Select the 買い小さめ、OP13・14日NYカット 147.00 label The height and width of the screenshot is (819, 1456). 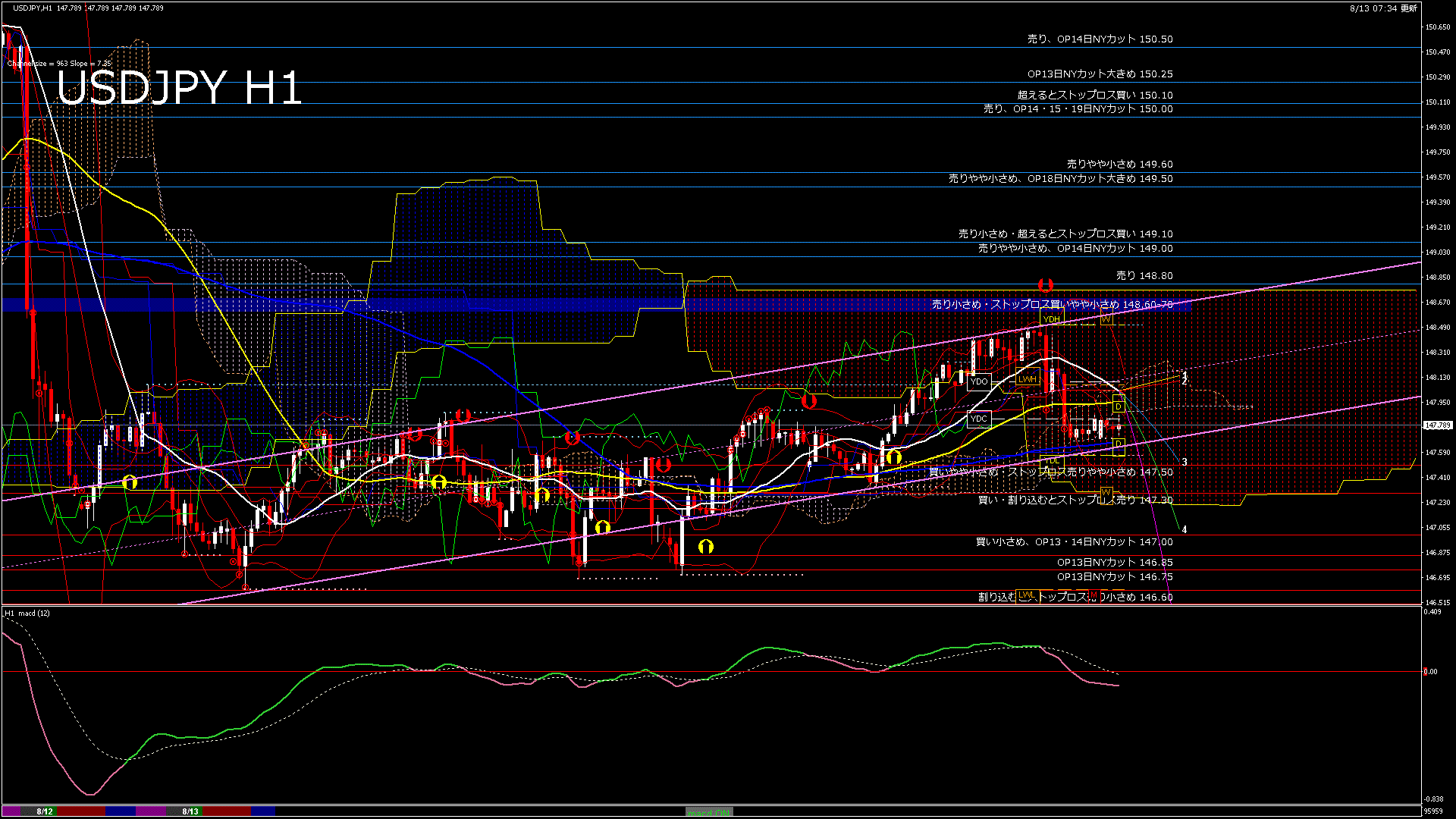click(x=1074, y=542)
